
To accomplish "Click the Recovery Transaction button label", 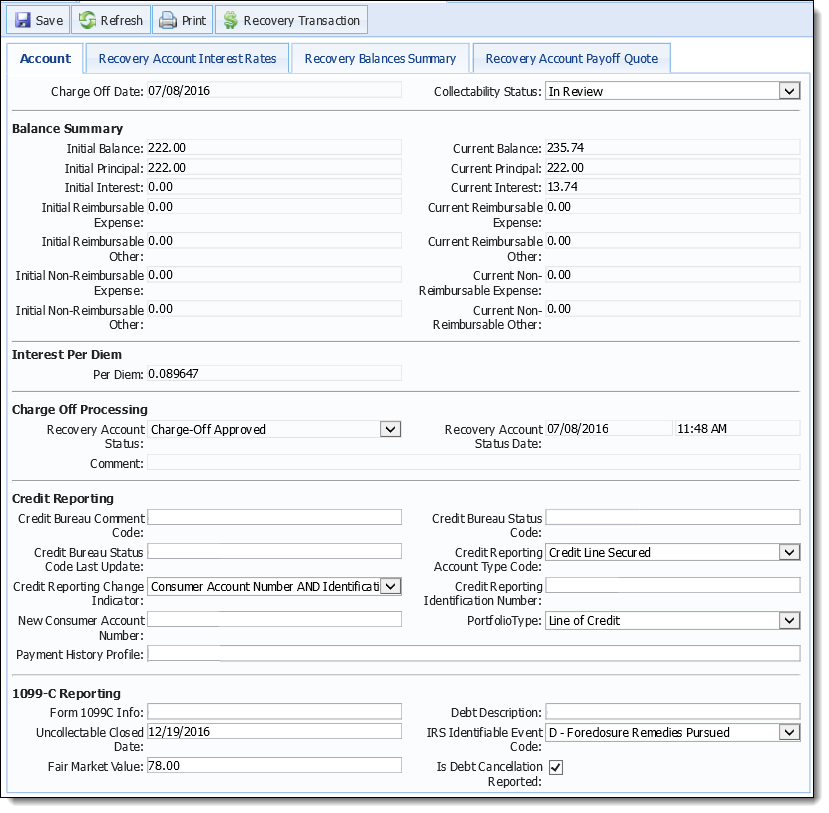I will 301,21.
